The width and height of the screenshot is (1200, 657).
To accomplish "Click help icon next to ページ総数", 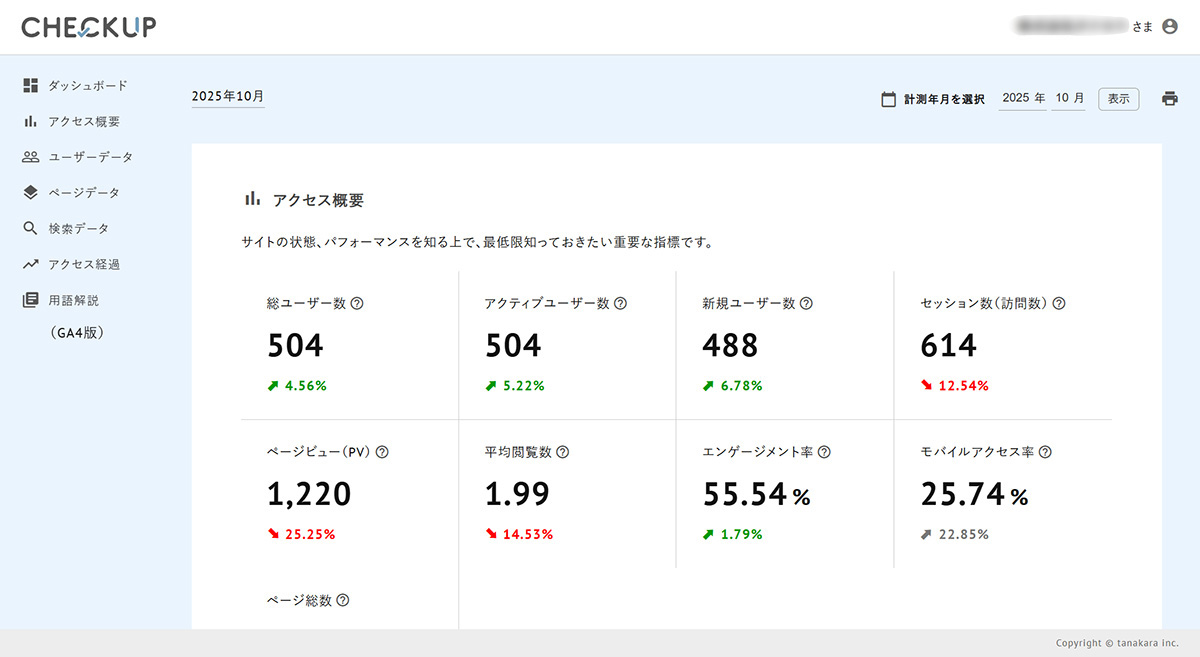I will click(x=343, y=601).
